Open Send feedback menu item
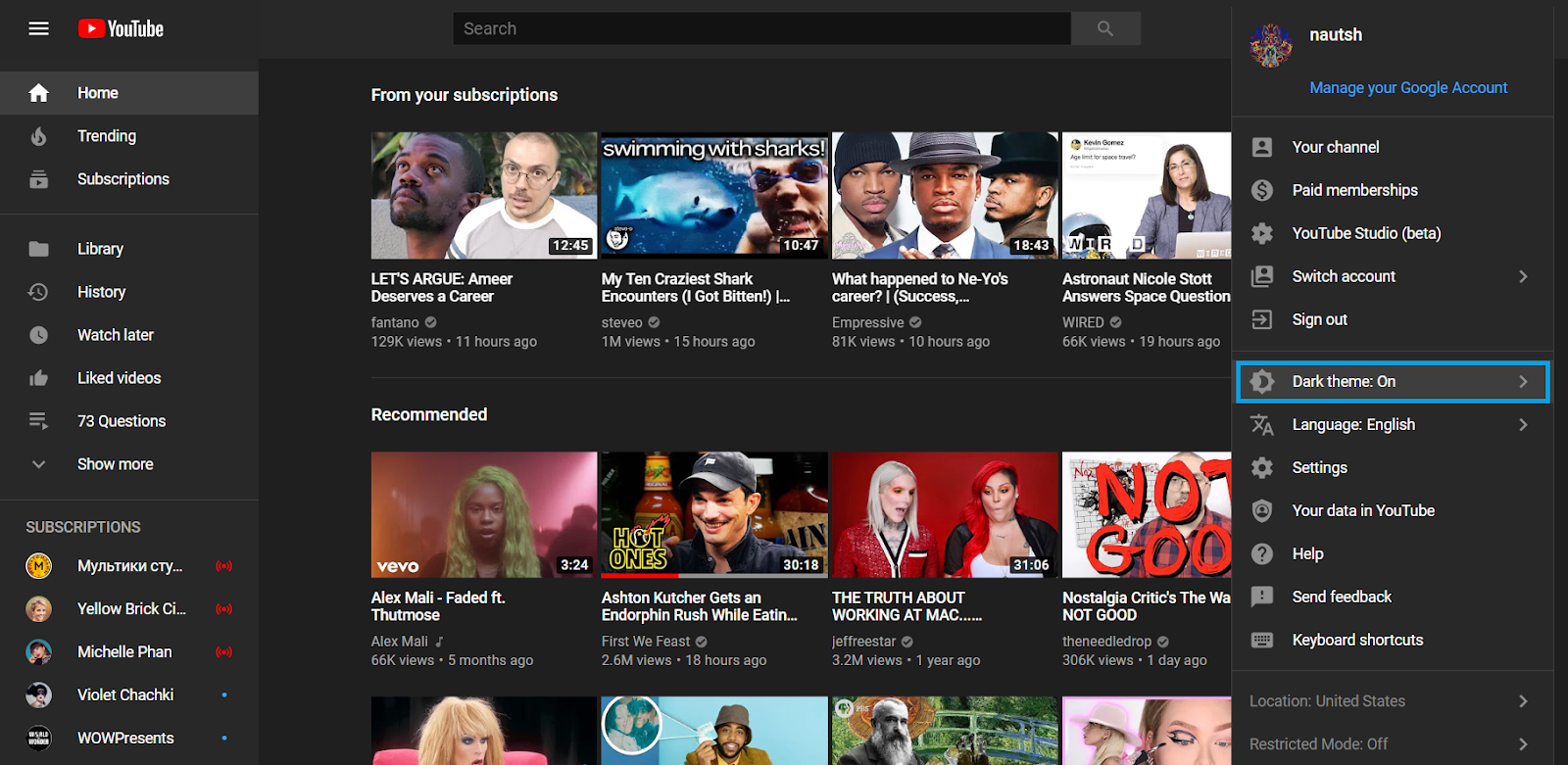The height and width of the screenshot is (765, 1568). tap(1393, 597)
